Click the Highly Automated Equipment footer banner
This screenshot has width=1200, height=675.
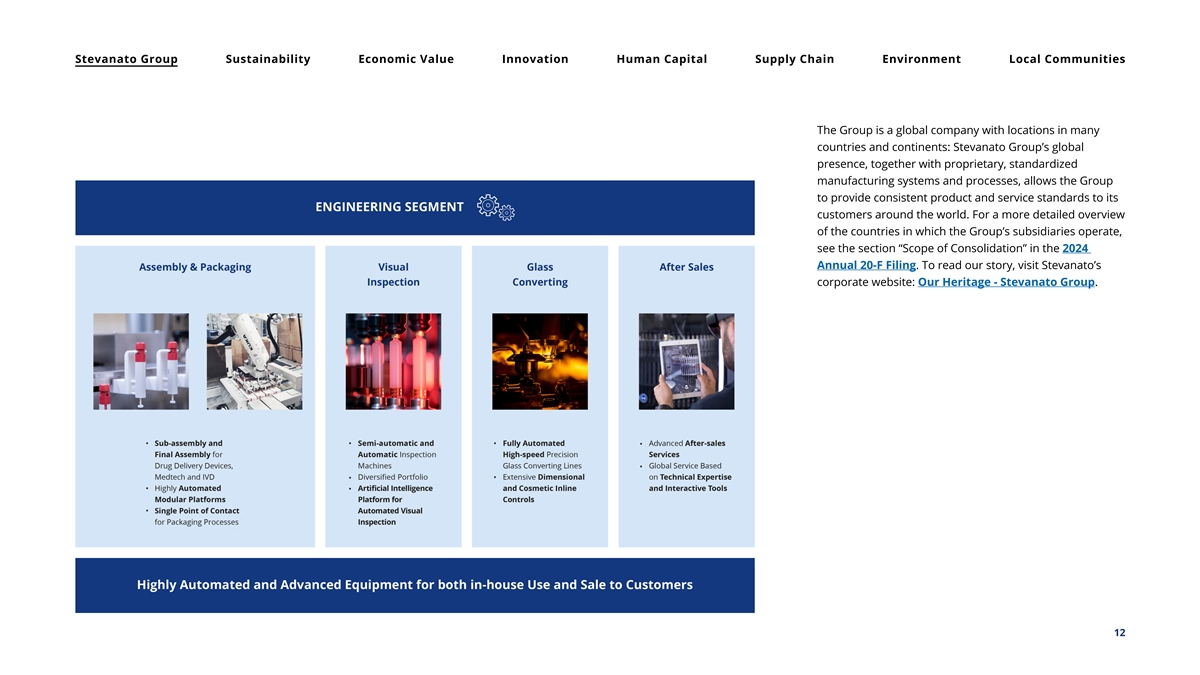414,585
